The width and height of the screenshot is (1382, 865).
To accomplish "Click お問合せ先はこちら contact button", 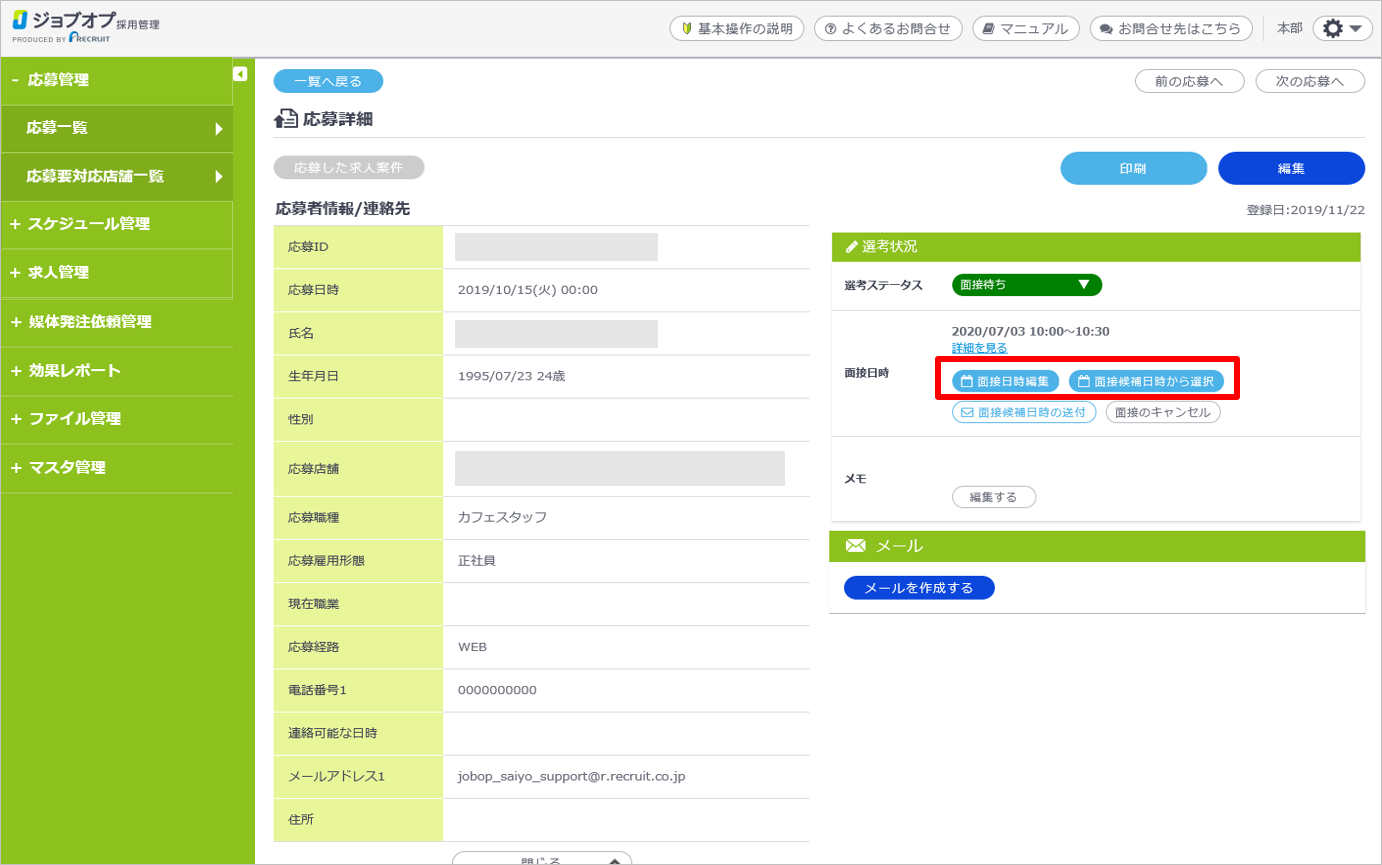I will coord(1171,29).
